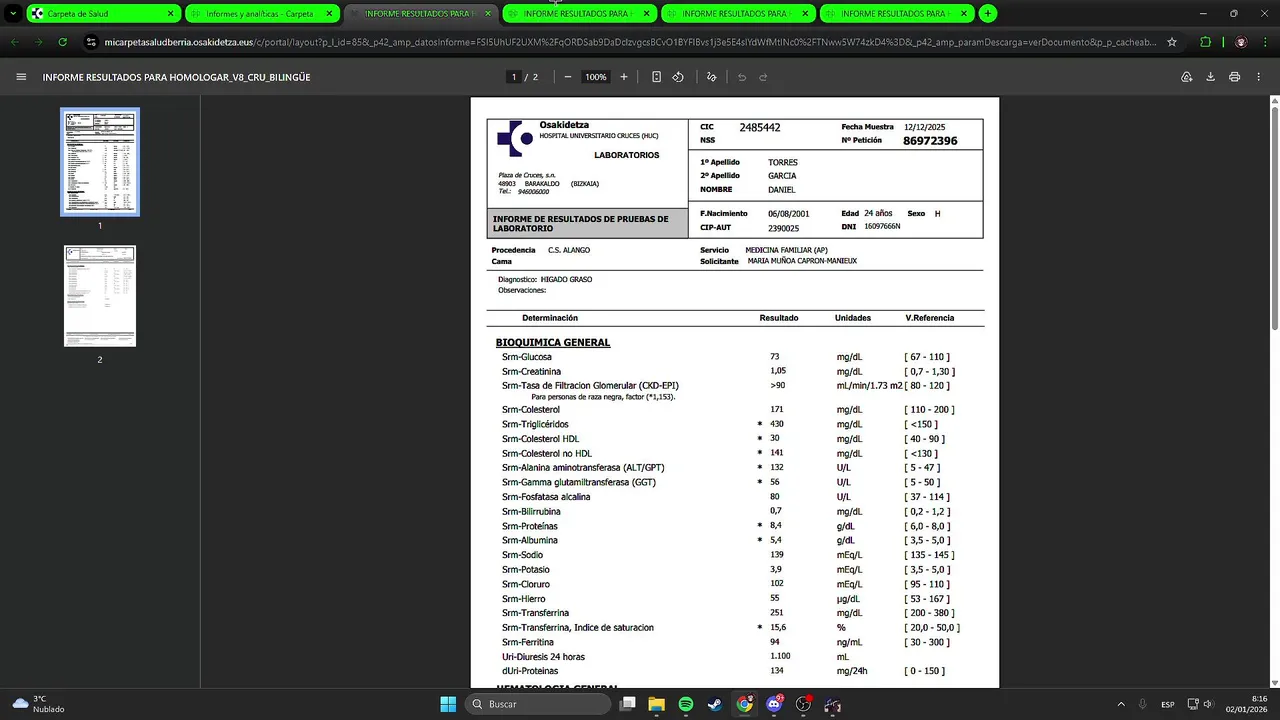
Task: Open network and volume quick settings
Action: click(1199, 704)
